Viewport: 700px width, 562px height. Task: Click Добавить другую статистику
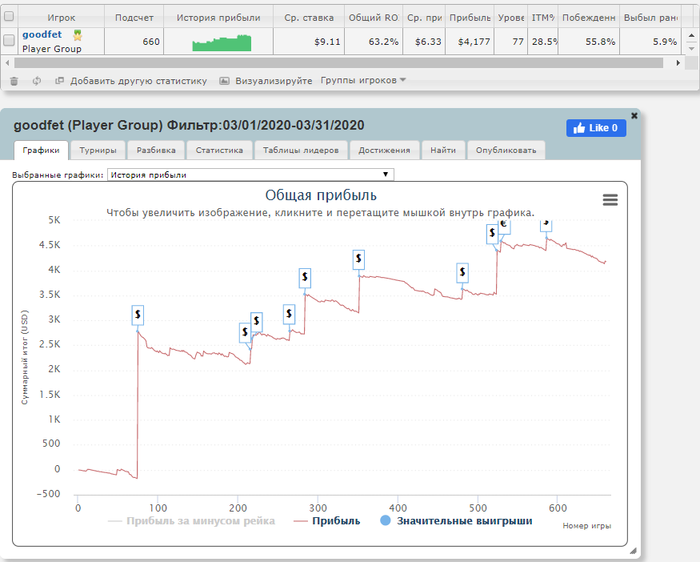[138, 81]
